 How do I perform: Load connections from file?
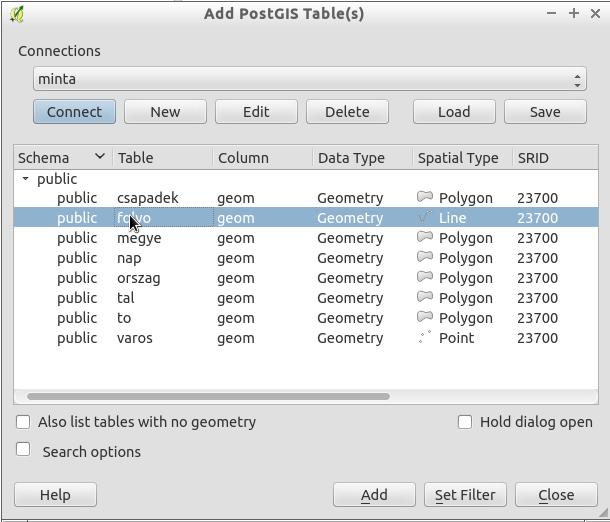(454, 112)
